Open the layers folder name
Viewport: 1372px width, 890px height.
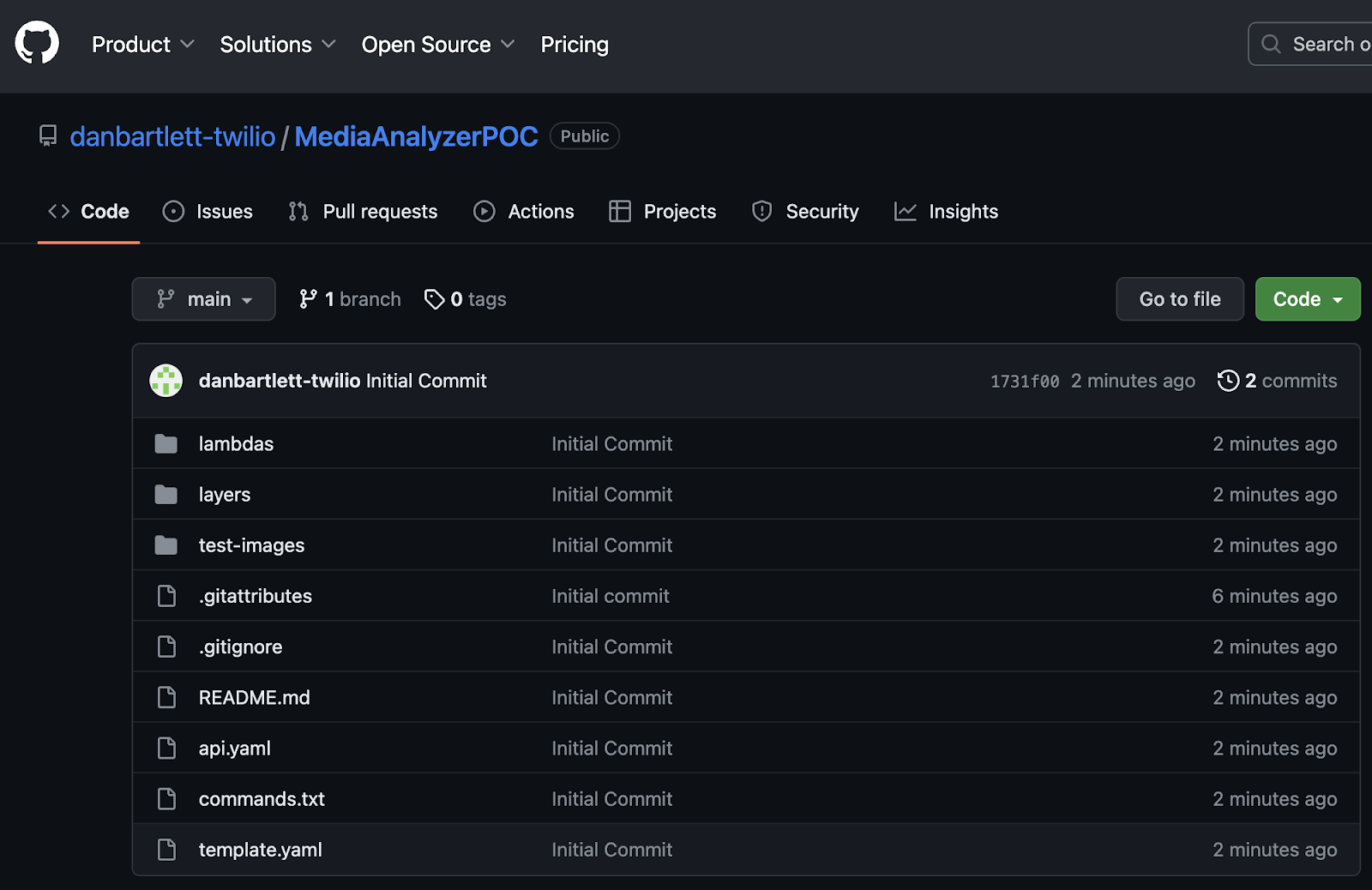click(225, 495)
